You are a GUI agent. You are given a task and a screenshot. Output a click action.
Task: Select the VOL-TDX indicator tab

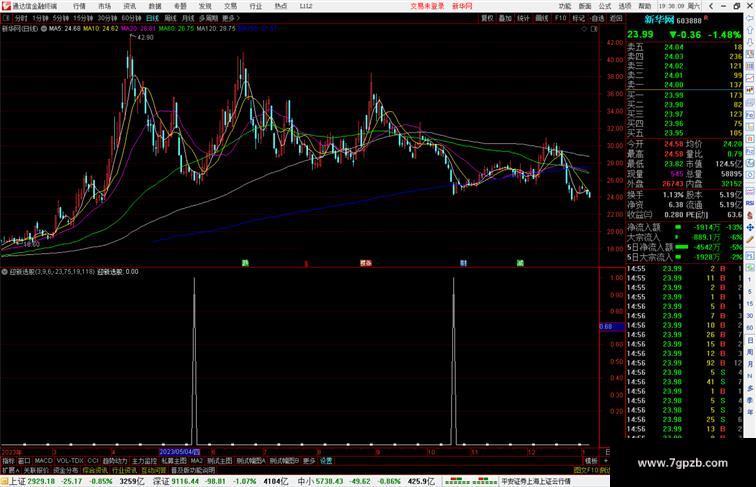click(70, 461)
